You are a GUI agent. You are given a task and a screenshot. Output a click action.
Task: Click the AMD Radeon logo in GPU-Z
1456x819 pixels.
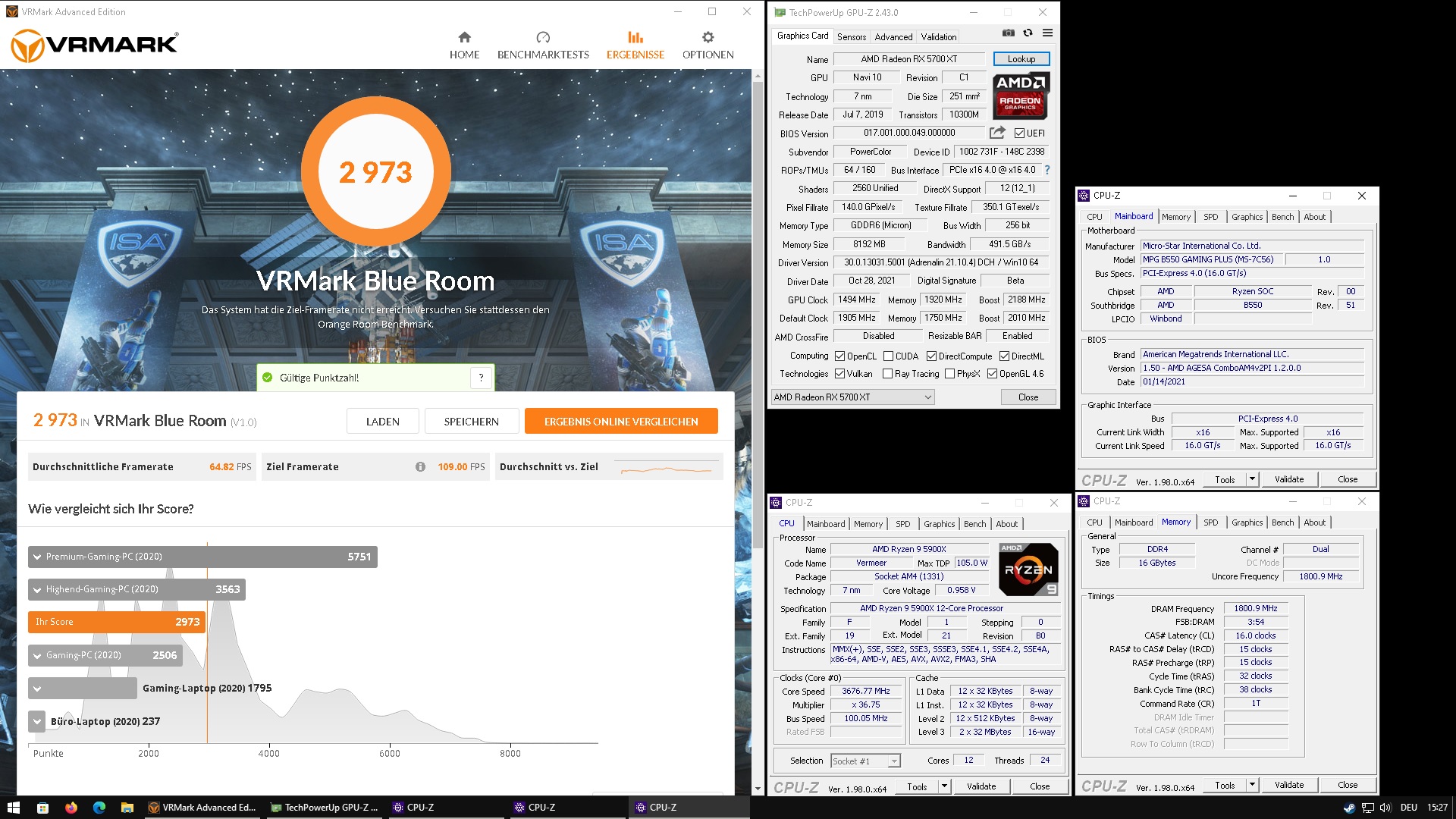coord(1021,96)
